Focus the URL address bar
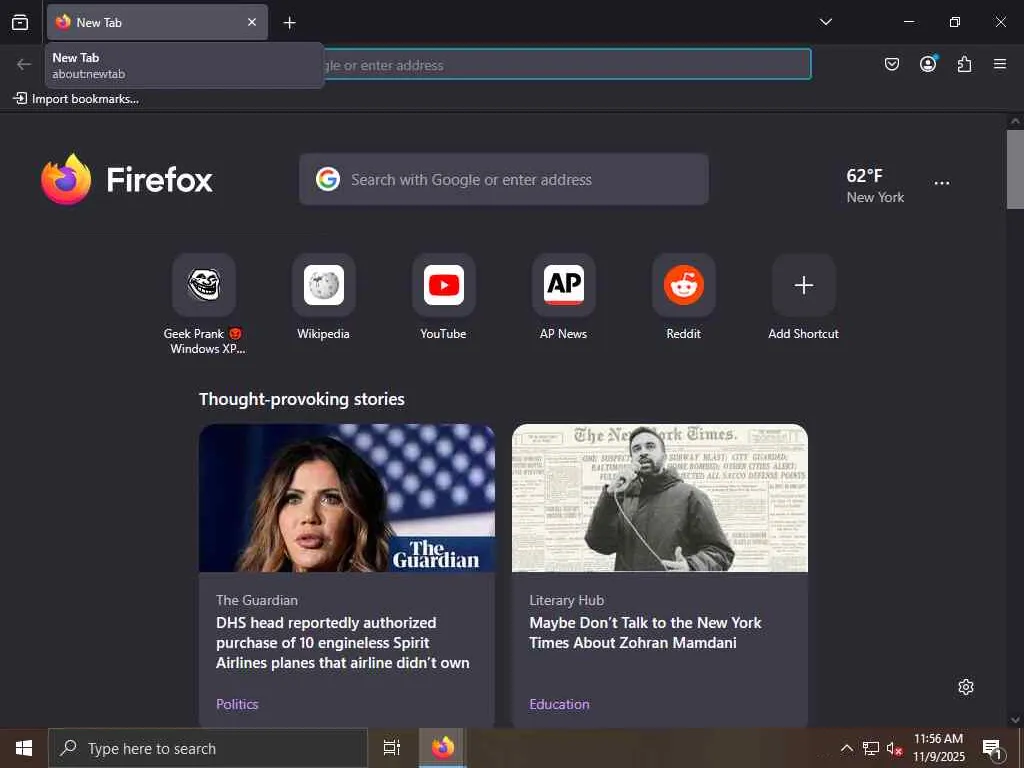The width and height of the screenshot is (1024, 768). [x=567, y=65]
